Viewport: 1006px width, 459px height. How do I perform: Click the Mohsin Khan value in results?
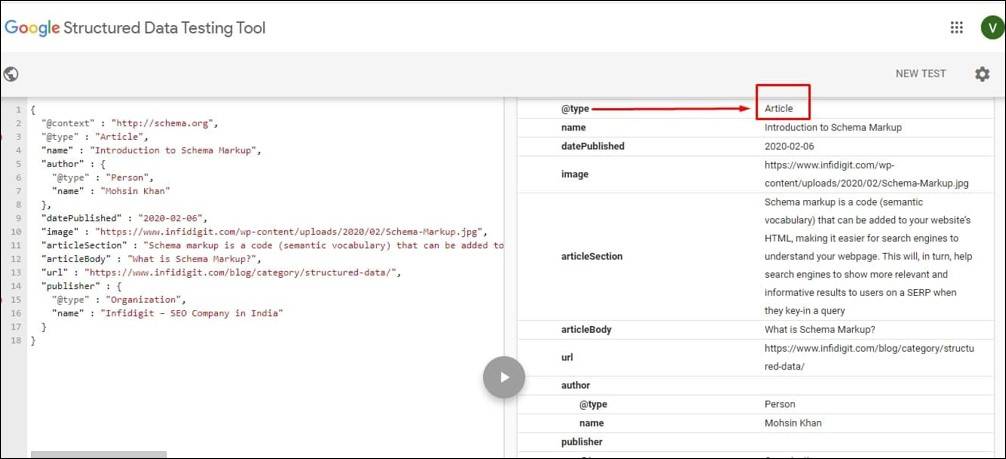click(x=792, y=424)
